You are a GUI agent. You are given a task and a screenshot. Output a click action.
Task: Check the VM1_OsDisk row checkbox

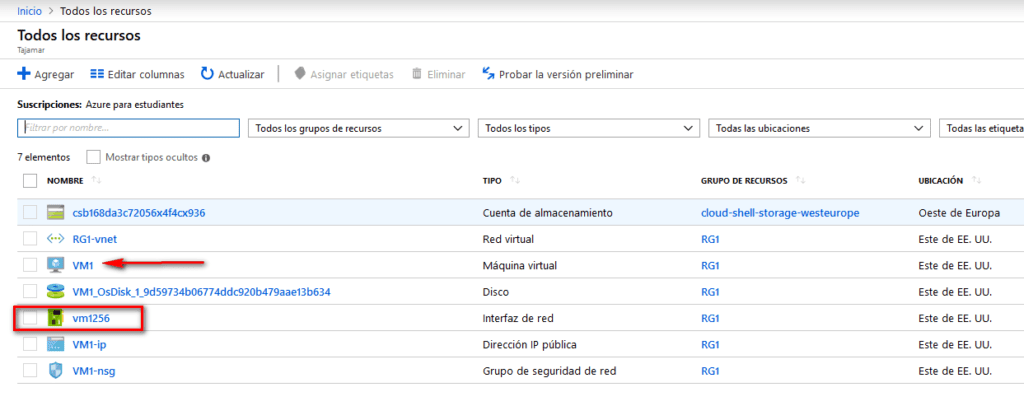point(30,292)
